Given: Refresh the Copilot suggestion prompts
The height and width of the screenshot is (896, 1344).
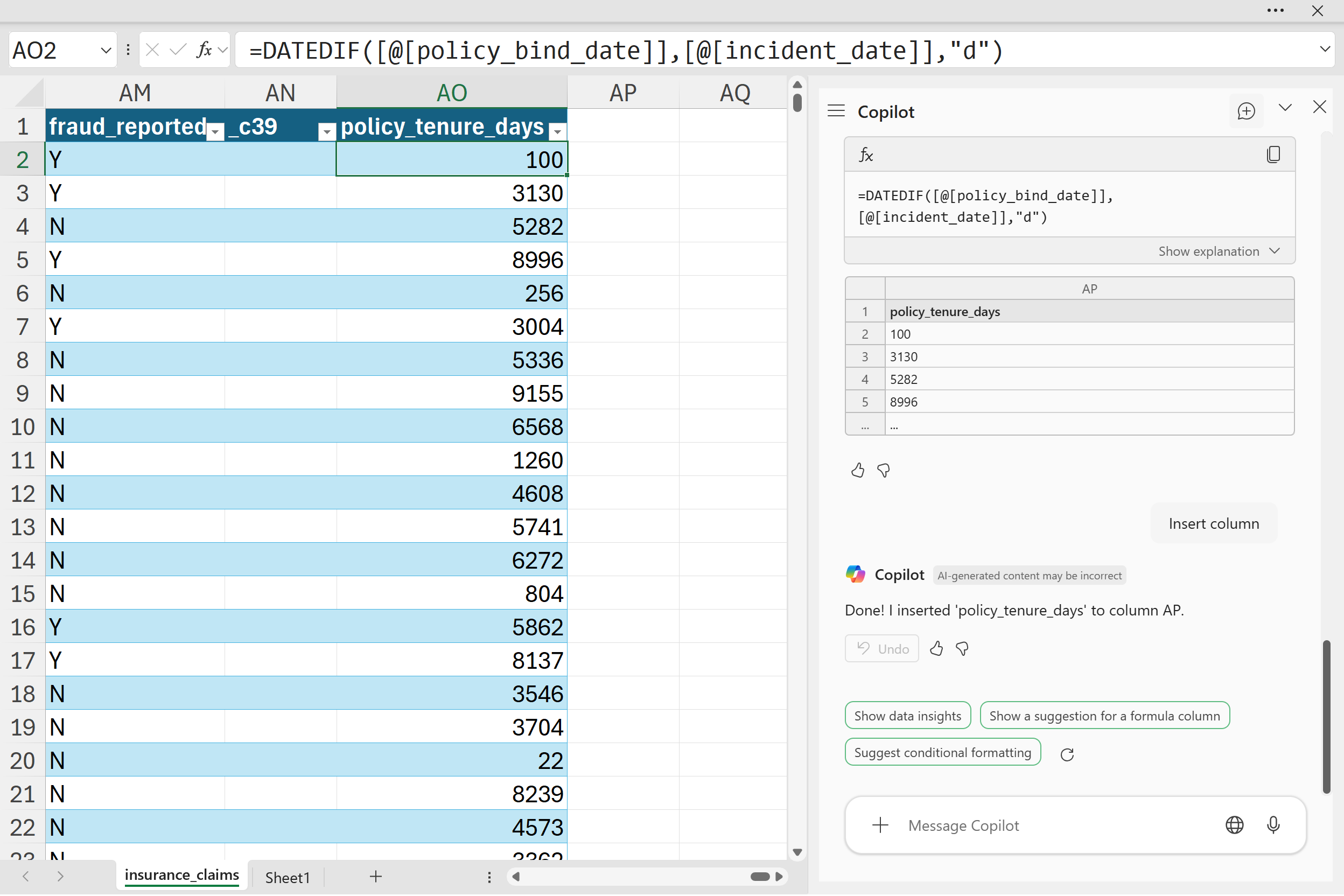Looking at the screenshot, I should point(1066,754).
